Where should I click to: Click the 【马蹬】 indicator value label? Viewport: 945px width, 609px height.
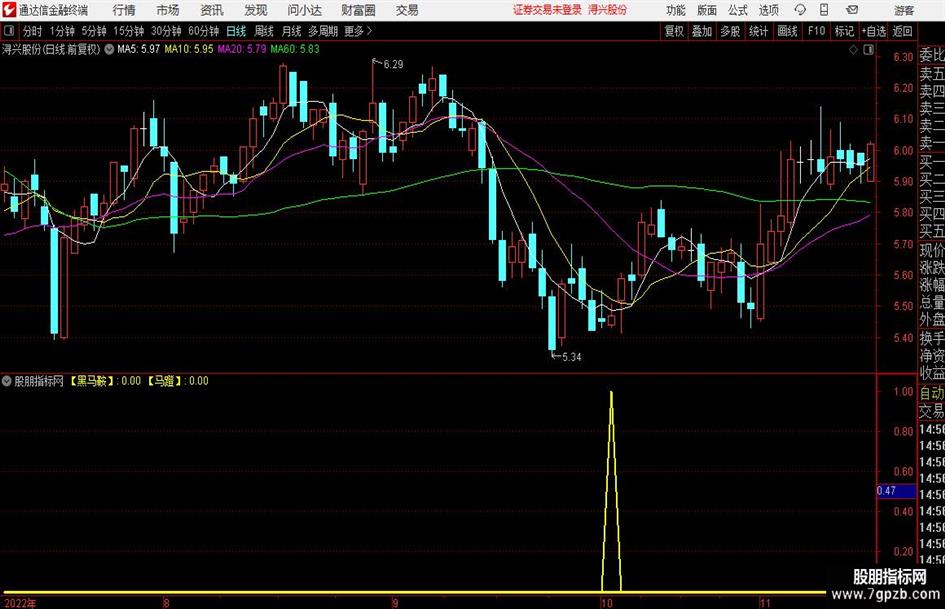click(x=177, y=381)
